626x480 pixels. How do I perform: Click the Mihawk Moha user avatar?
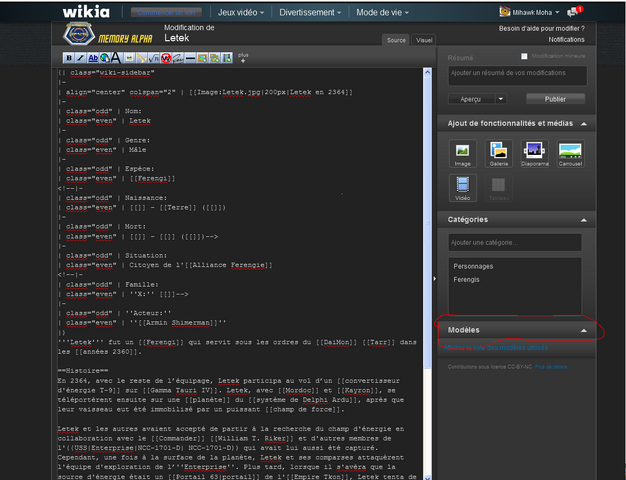point(505,12)
